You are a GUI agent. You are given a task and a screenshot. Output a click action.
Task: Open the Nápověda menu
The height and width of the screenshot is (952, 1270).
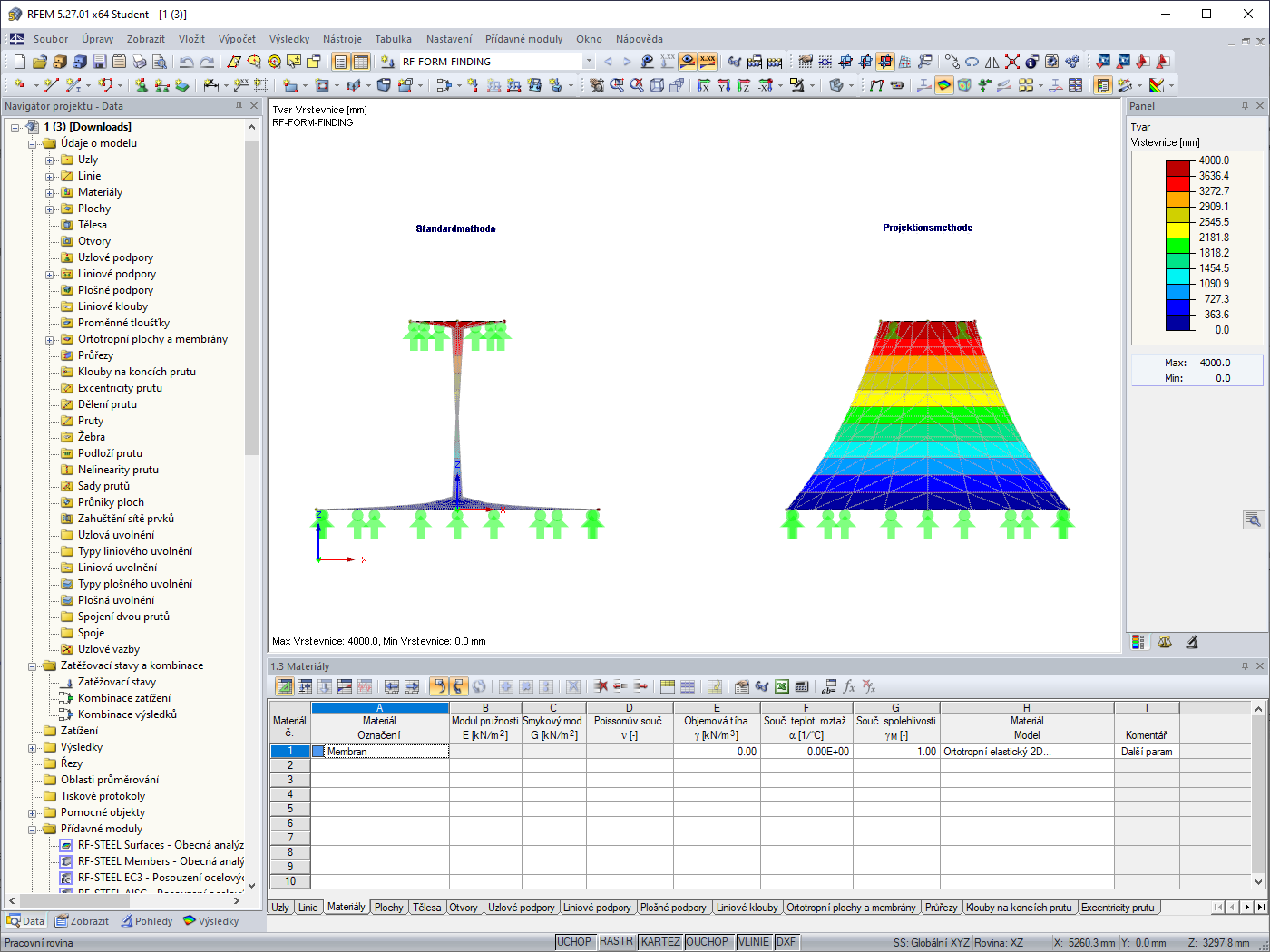coord(639,39)
